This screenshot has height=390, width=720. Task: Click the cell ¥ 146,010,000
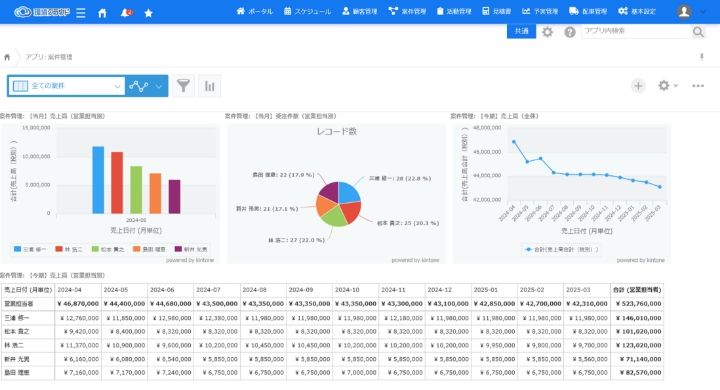coord(637,318)
